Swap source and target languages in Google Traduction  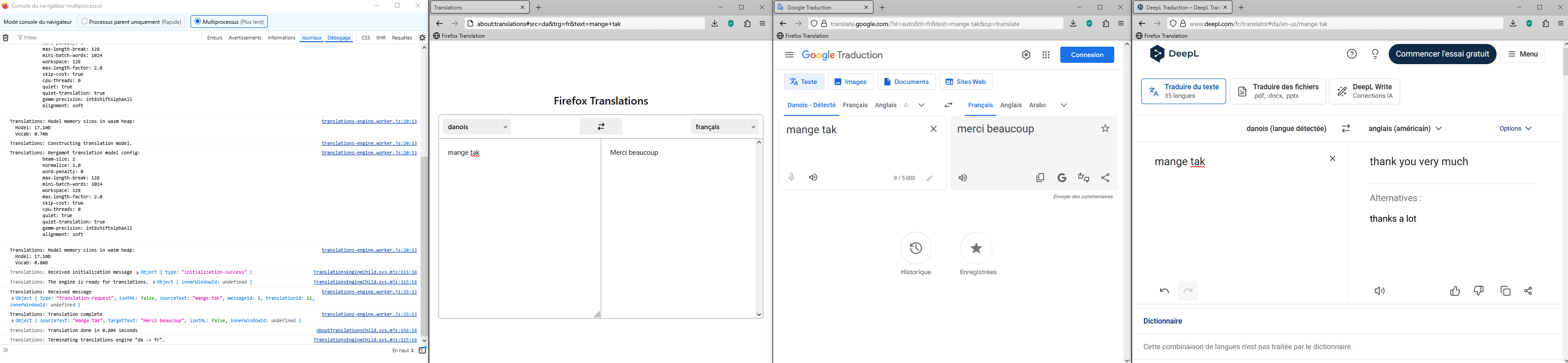click(948, 105)
